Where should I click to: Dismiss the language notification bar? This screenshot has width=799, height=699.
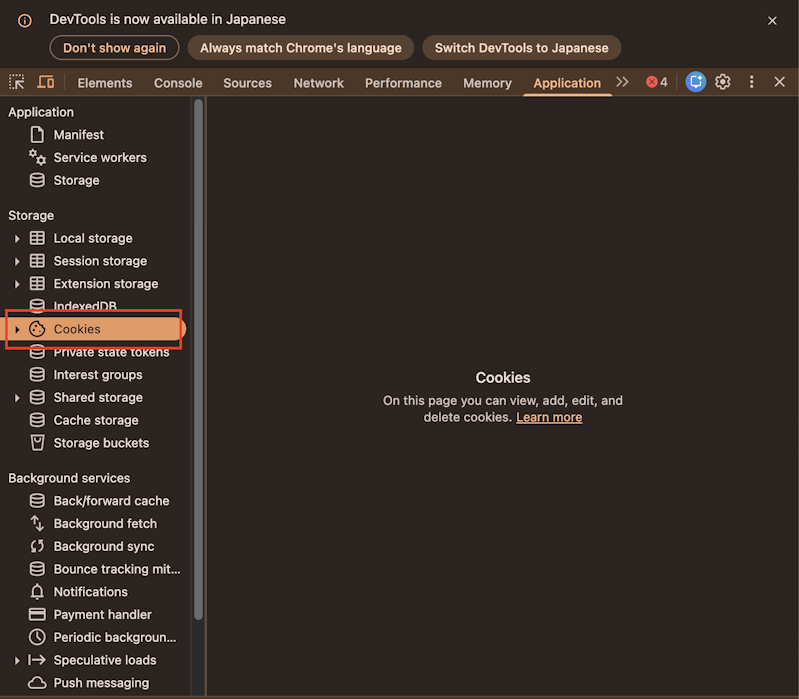click(x=773, y=21)
